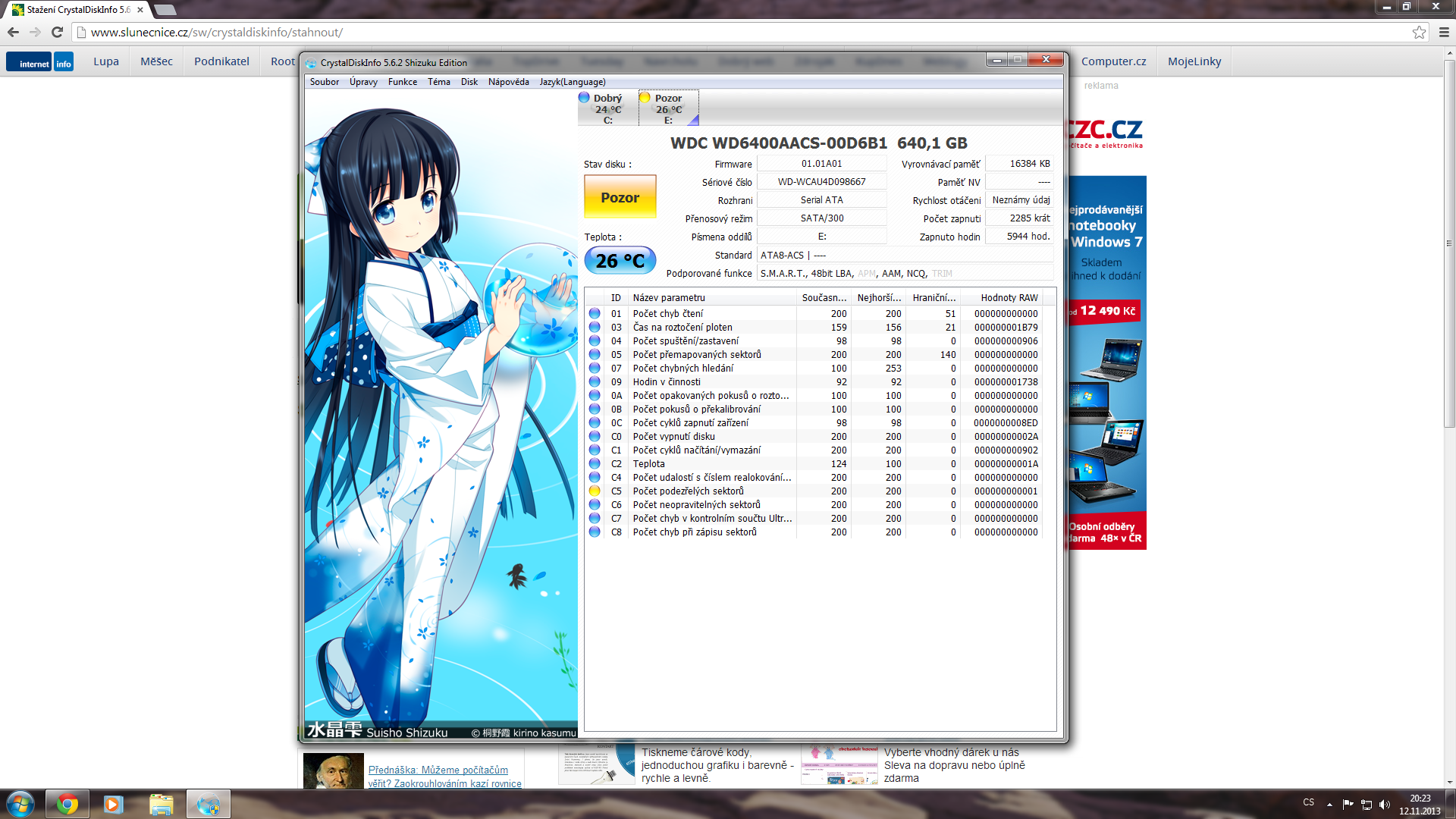1456x819 pixels.
Task: Click the yellow Pozor health status button
Action: point(620,197)
